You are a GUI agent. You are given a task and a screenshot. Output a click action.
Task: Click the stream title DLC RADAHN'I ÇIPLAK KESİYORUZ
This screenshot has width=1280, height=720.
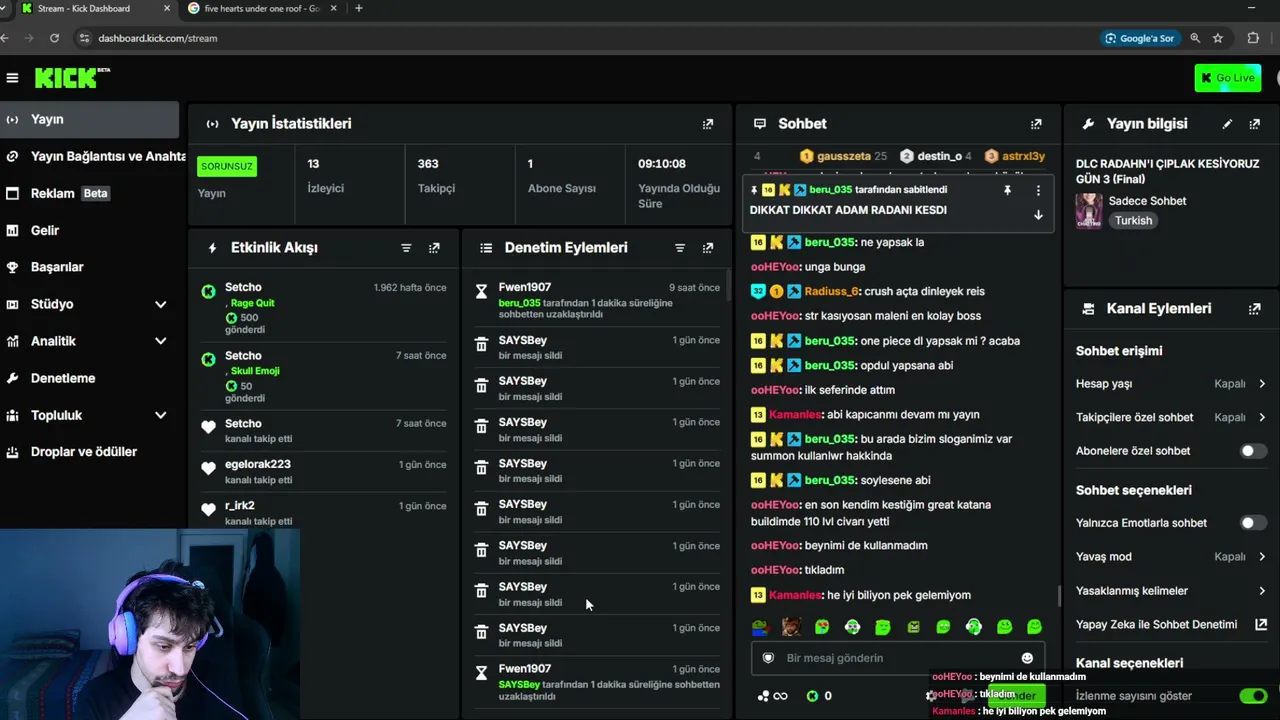point(1167,171)
